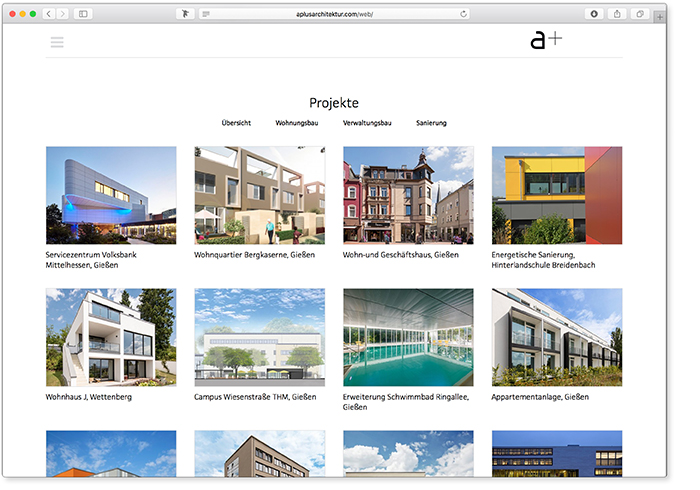Open Wohnquartier Bergkaserne project image
700x490 pixels.
click(260, 195)
